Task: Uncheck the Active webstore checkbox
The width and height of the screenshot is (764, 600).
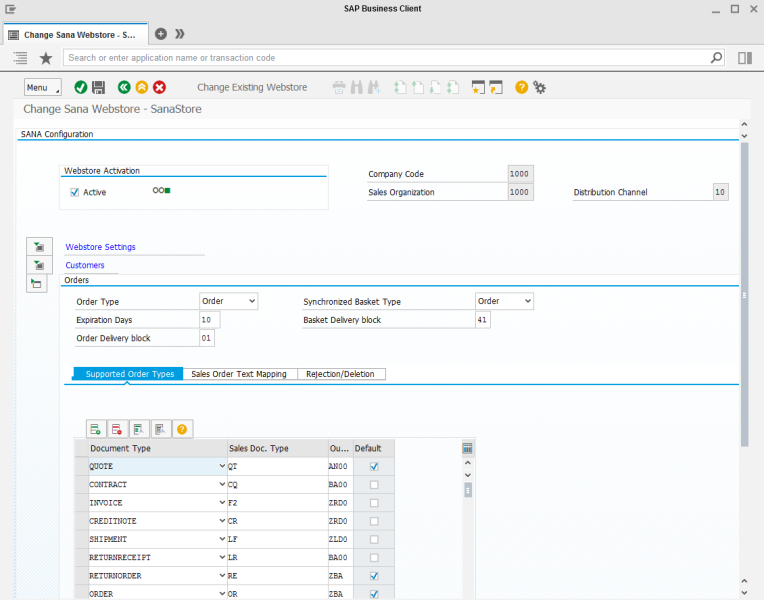Action: pyautogui.click(x=75, y=192)
